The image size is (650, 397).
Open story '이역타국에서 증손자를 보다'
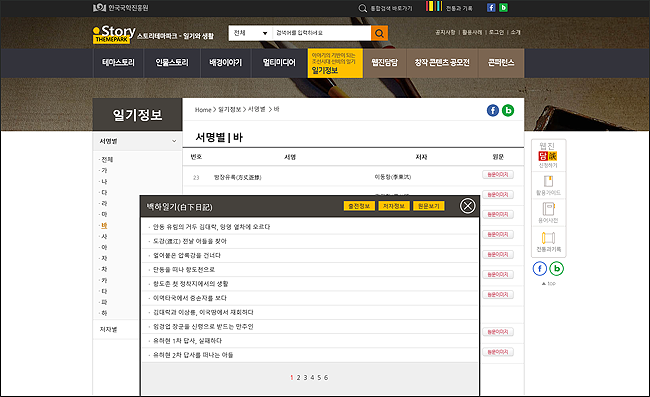click(x=190, y=298)
